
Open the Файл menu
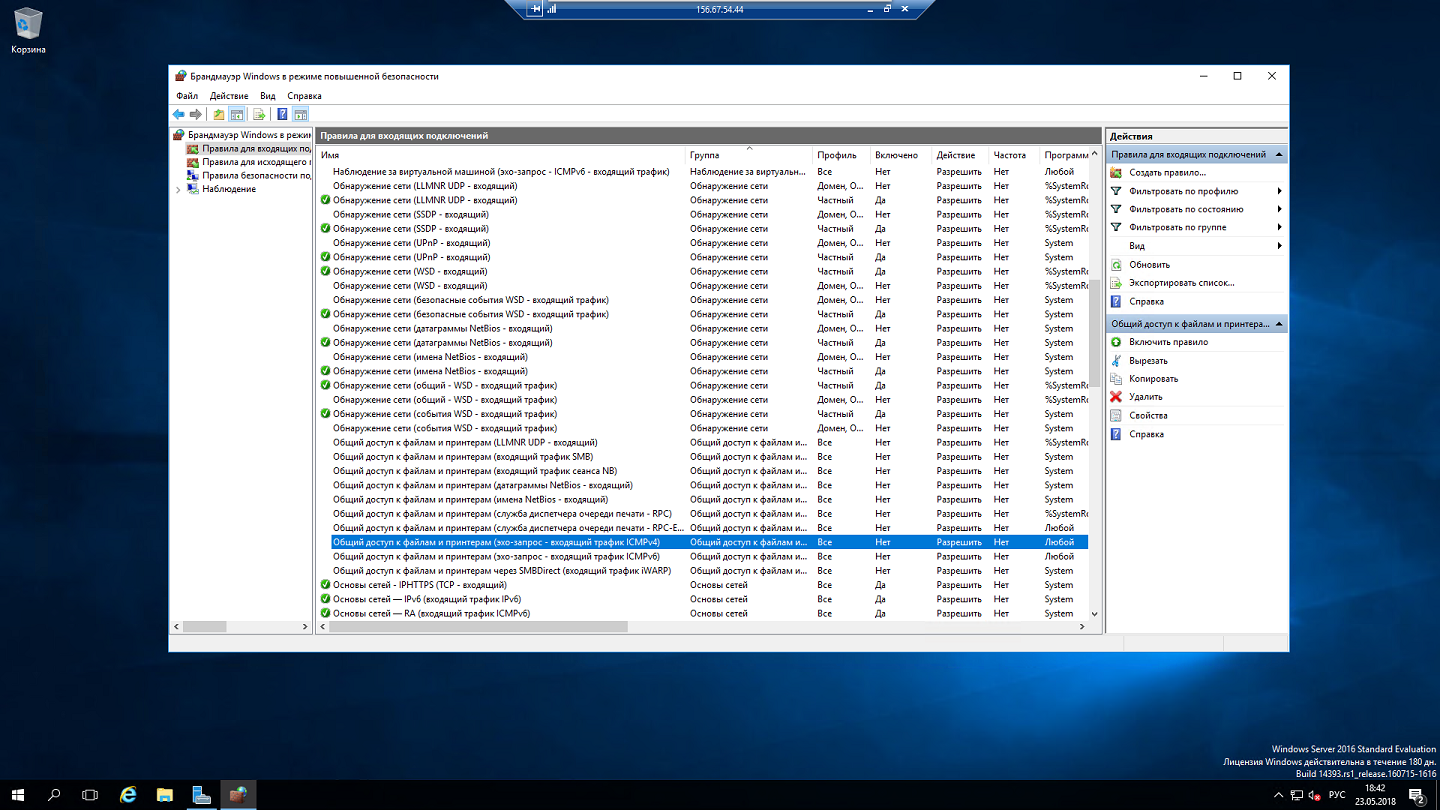(187, 96)
